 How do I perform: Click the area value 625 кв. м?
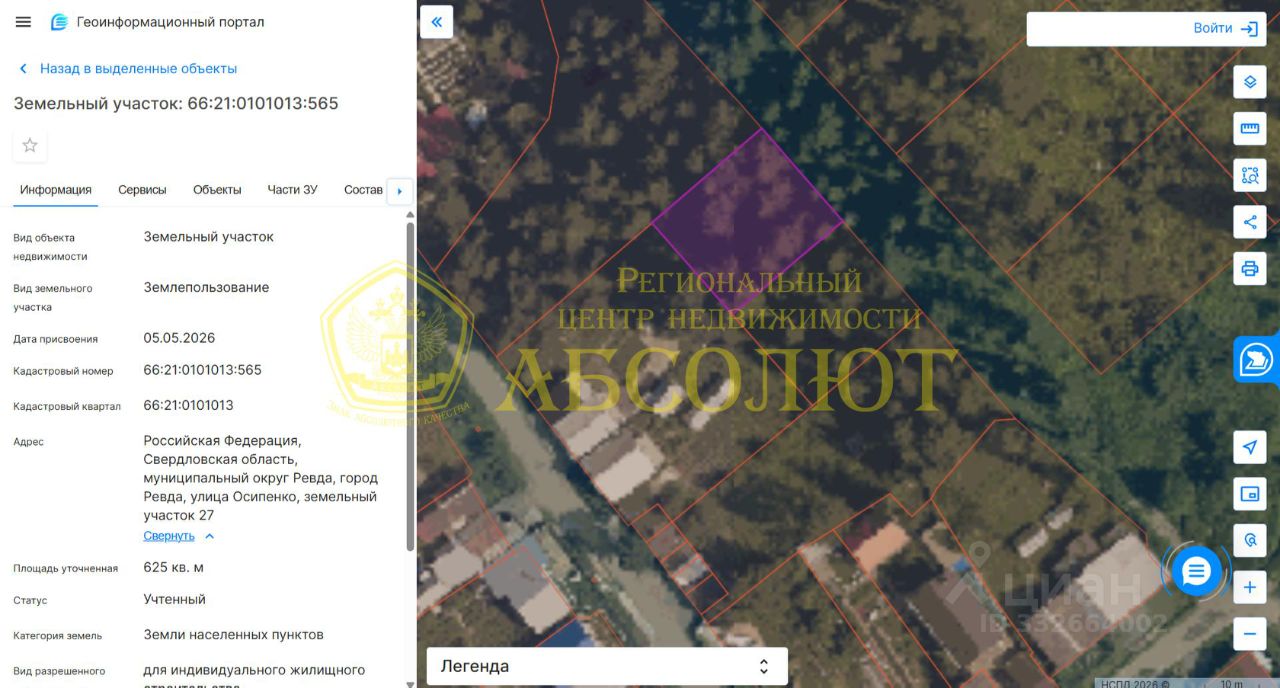[x=174, y=568]
